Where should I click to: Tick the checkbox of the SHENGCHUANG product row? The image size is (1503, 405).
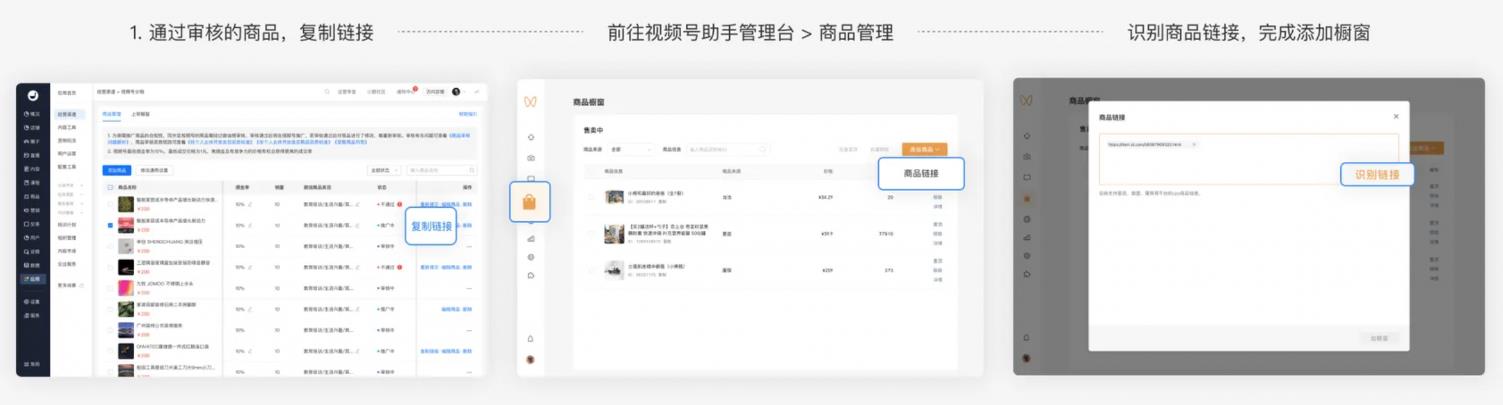tap(110, 246)
